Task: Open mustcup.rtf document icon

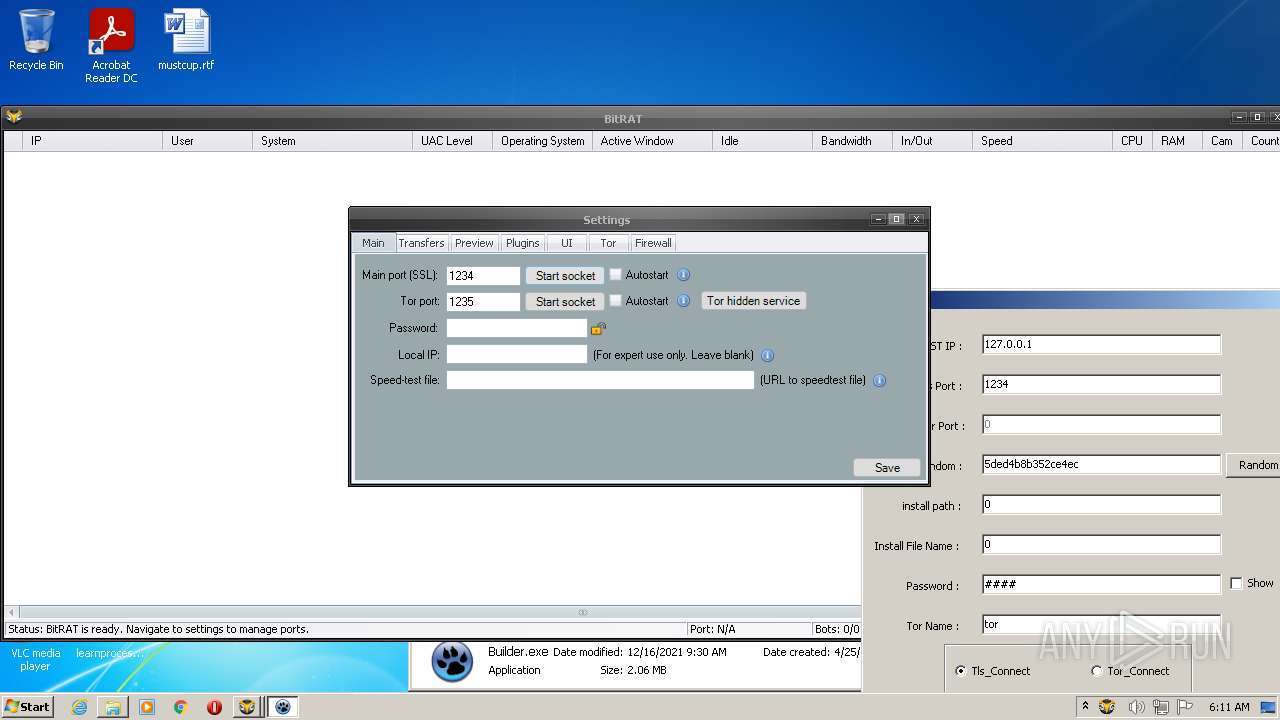Action: 186,40
